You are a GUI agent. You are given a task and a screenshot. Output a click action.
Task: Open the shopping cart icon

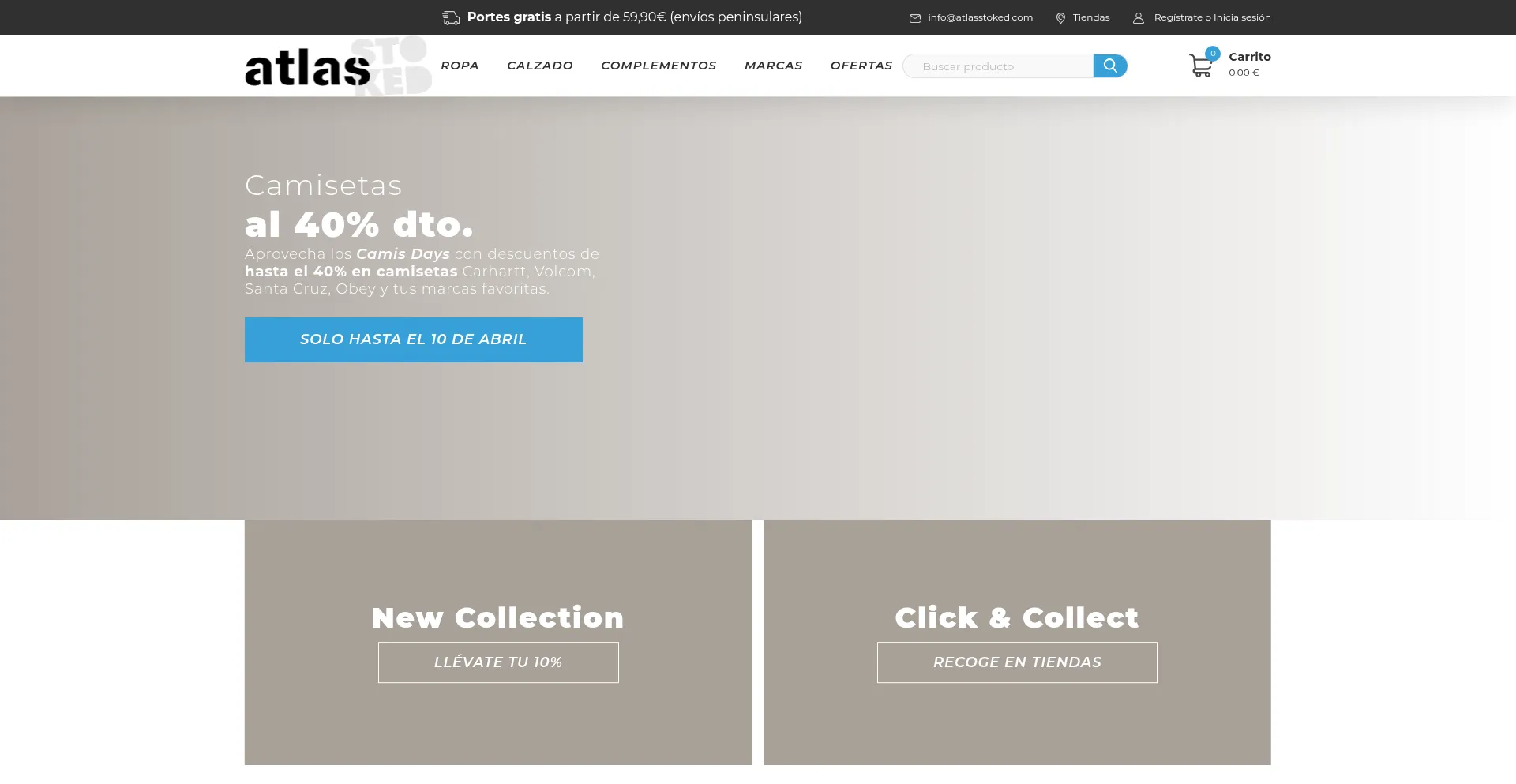1200,66
